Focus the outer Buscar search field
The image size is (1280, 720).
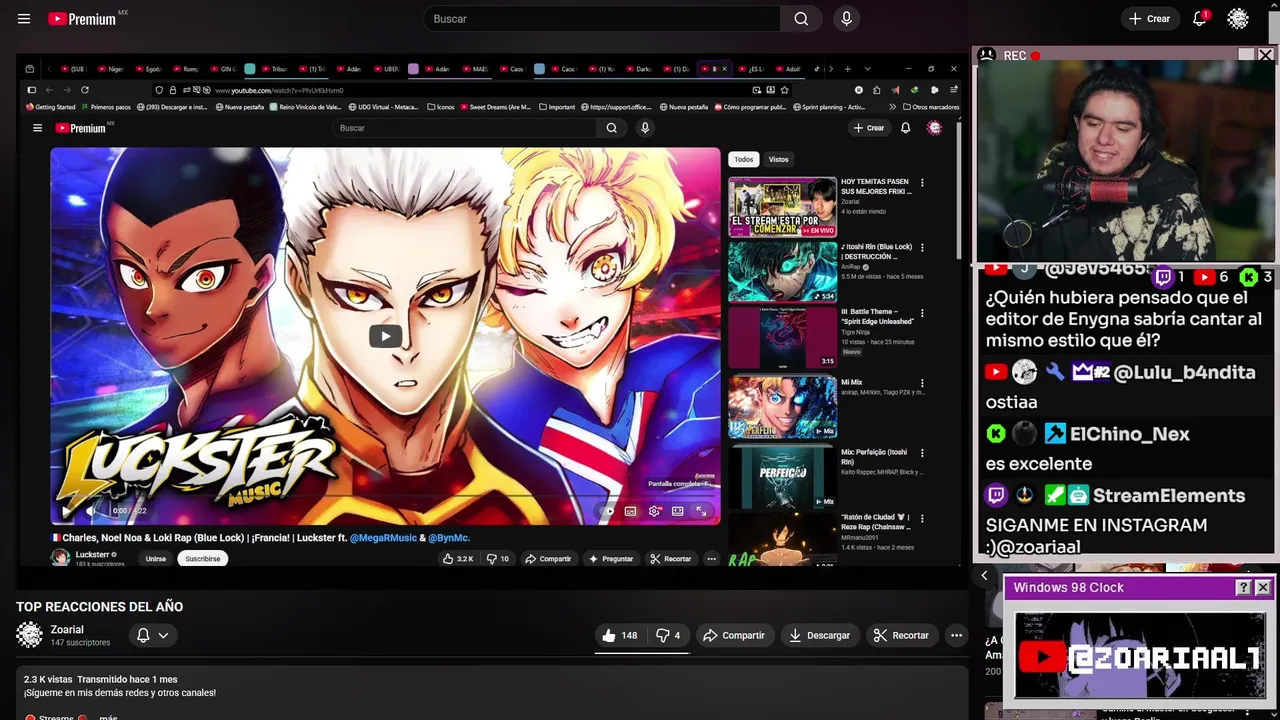(601, 19)
